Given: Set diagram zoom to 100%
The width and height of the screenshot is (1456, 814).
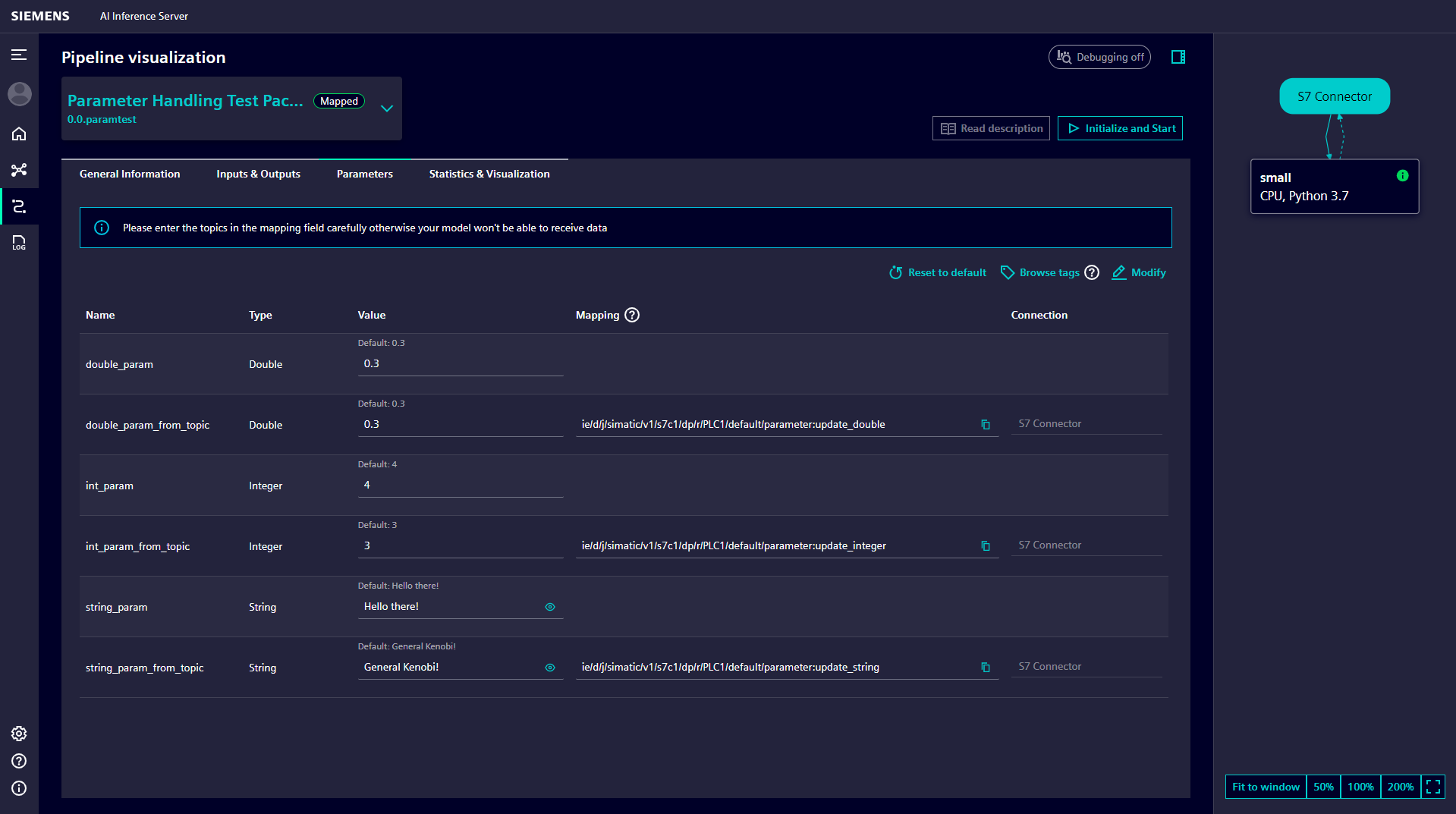Looking at the screenshot, I should (x=1360, y=787).
